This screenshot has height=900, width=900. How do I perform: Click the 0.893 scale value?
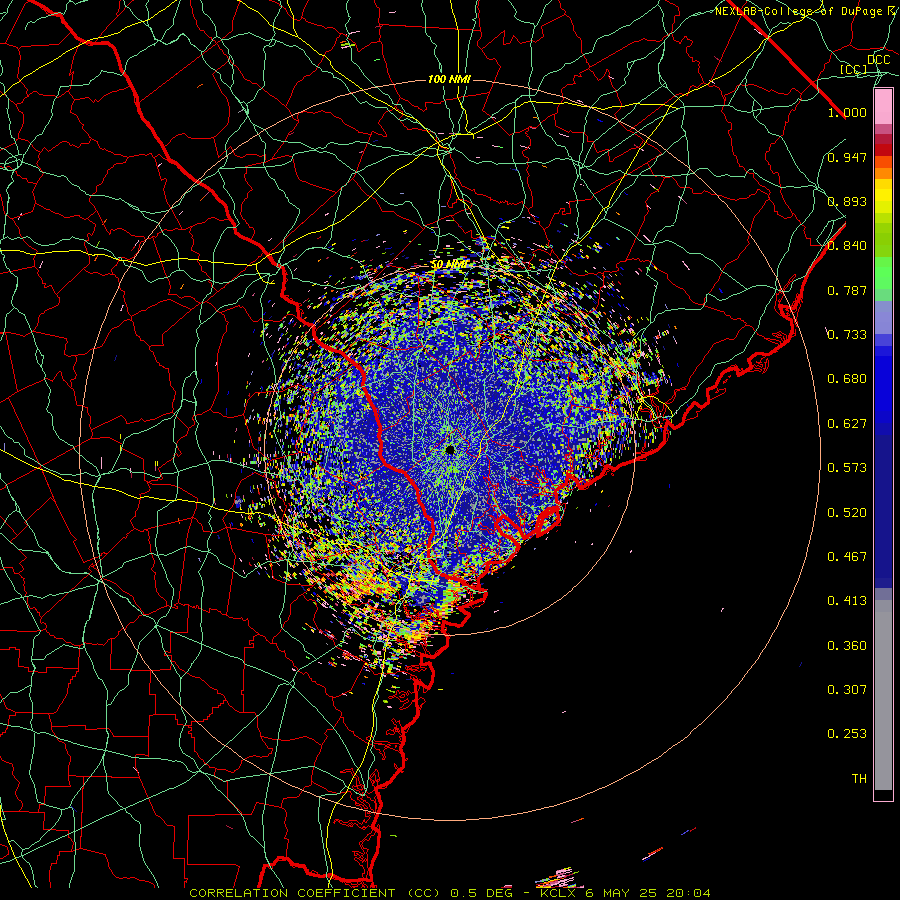click(x=847, y=201)
